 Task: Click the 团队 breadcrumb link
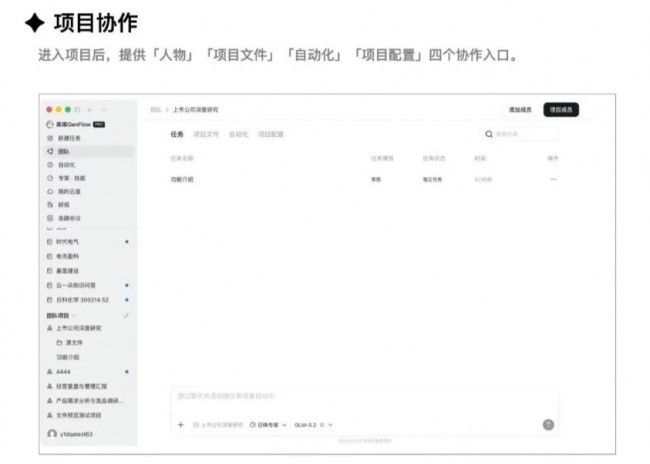tap(155, 109)
